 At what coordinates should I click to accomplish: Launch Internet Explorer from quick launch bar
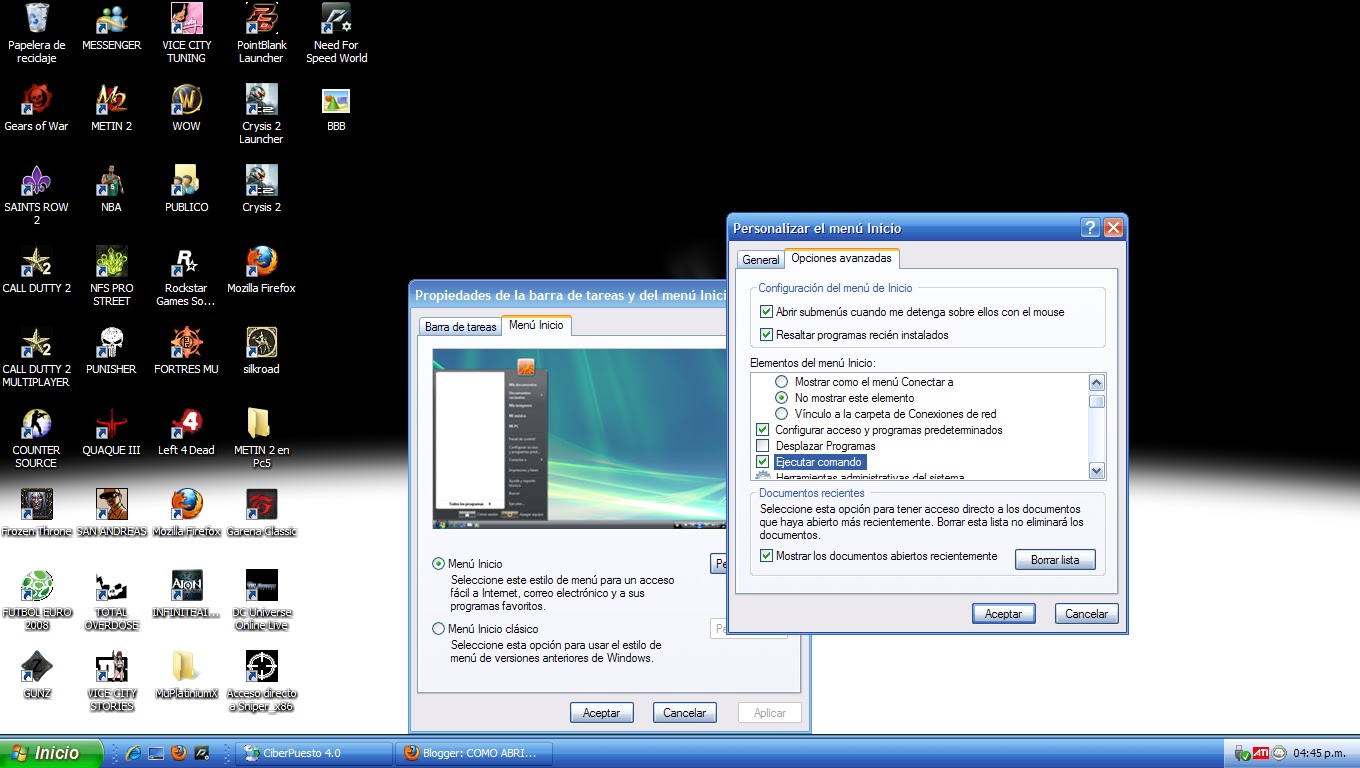[x=132, y=753]
